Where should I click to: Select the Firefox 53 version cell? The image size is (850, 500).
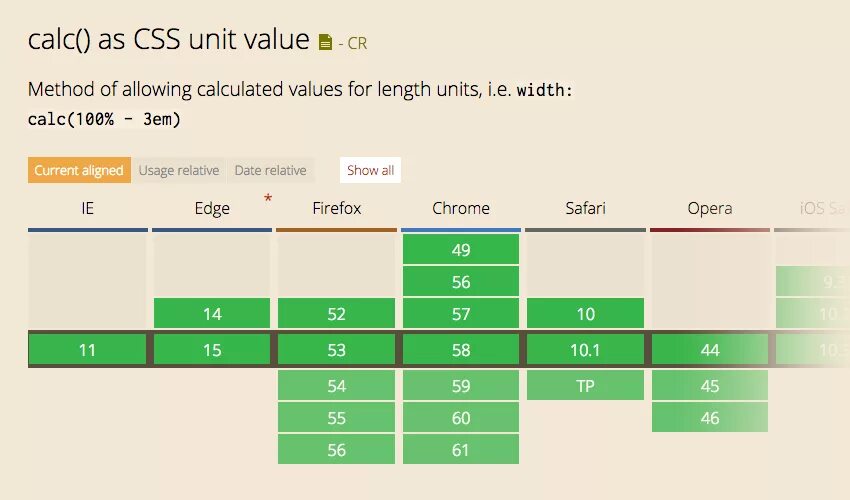point(337,350)
